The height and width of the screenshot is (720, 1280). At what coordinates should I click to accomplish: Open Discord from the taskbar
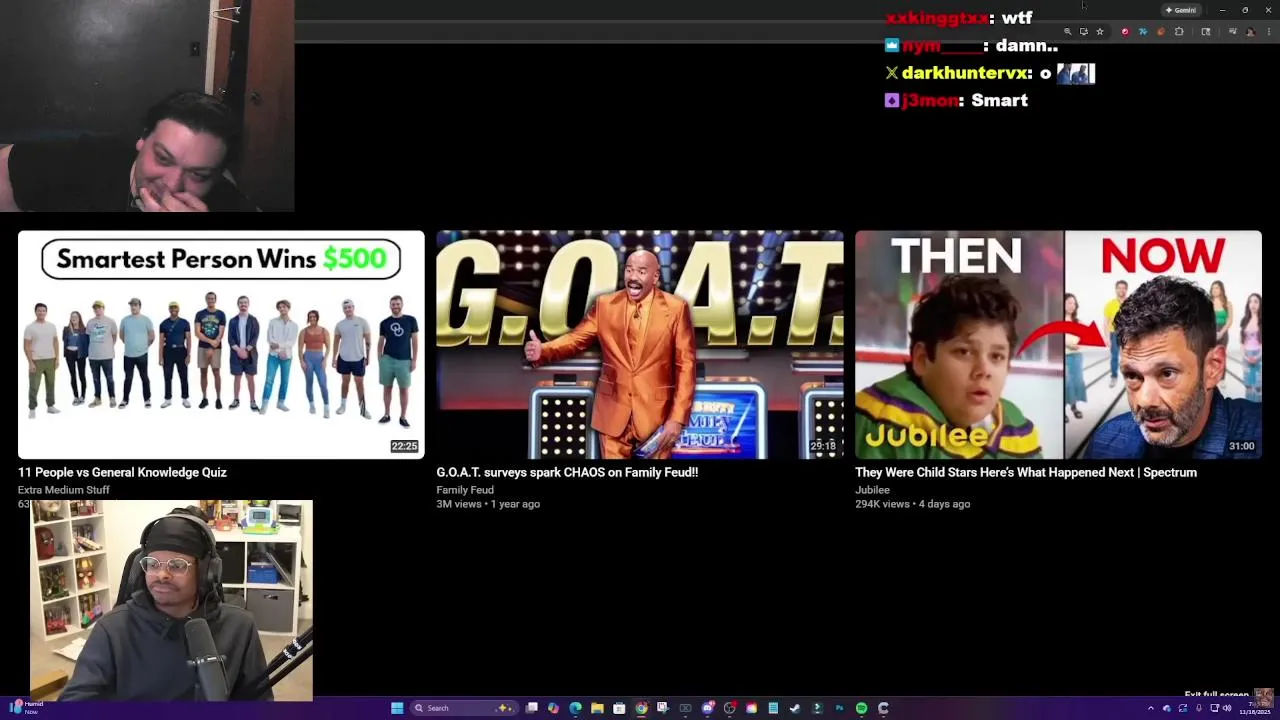point(707,708)
